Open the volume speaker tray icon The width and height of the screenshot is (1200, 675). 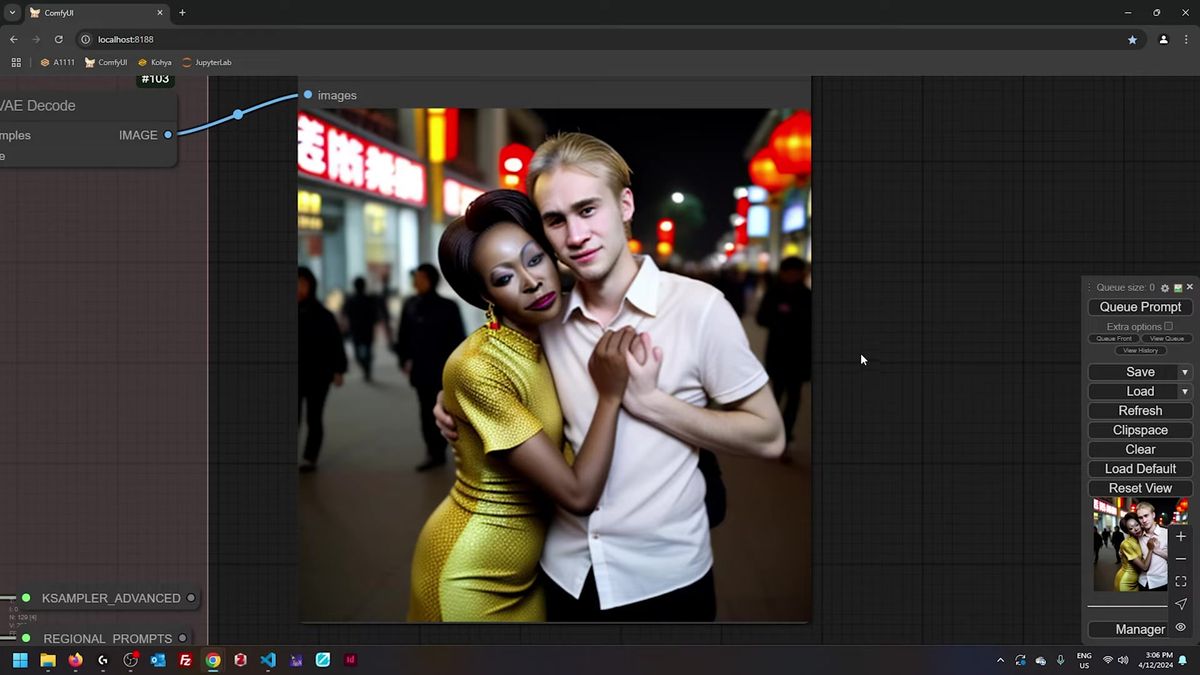[1123, 660]
